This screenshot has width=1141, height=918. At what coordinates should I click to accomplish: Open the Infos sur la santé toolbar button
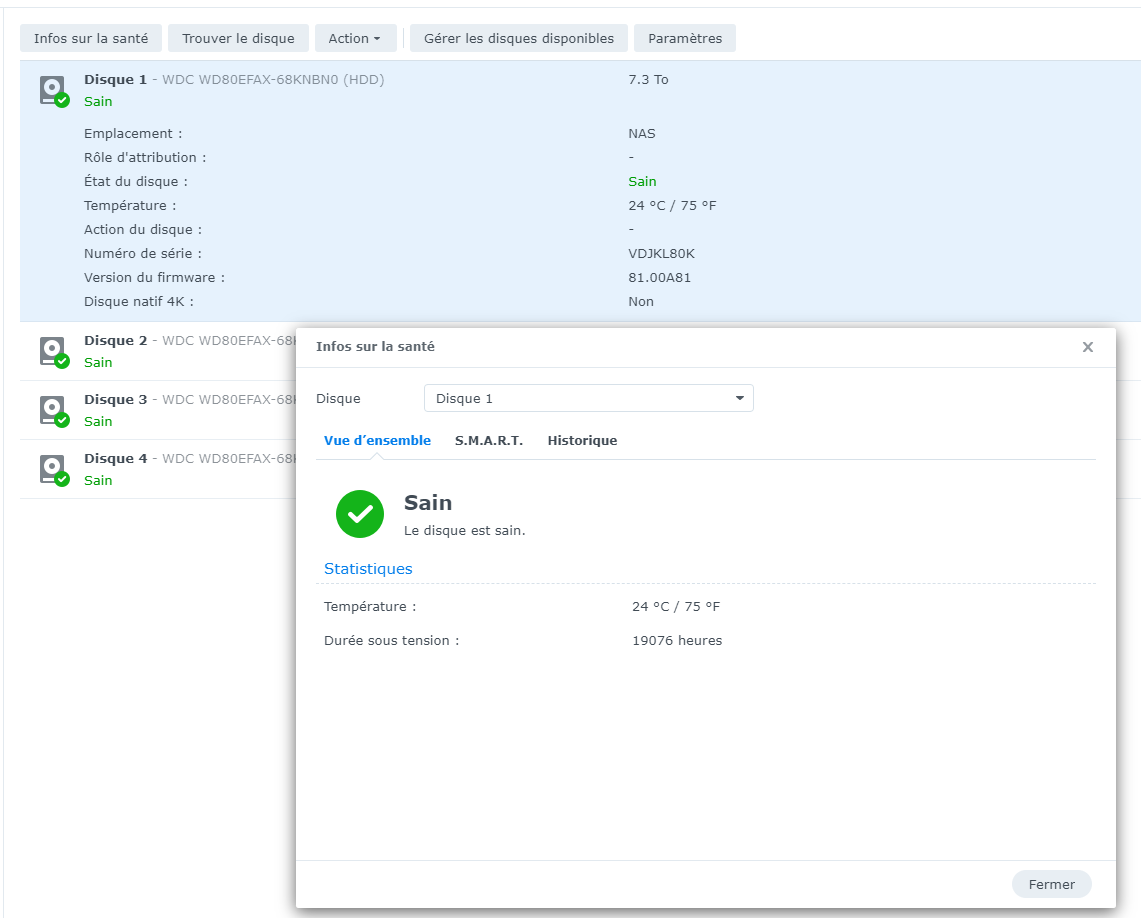tap(91, 39)
